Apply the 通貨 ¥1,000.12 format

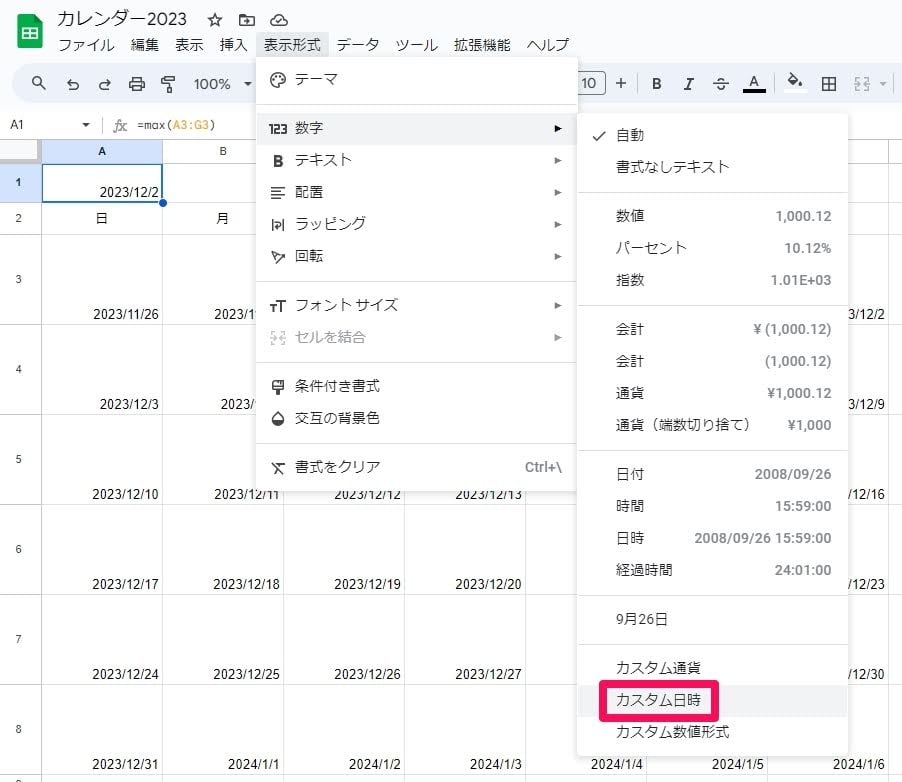click(712, 393)
